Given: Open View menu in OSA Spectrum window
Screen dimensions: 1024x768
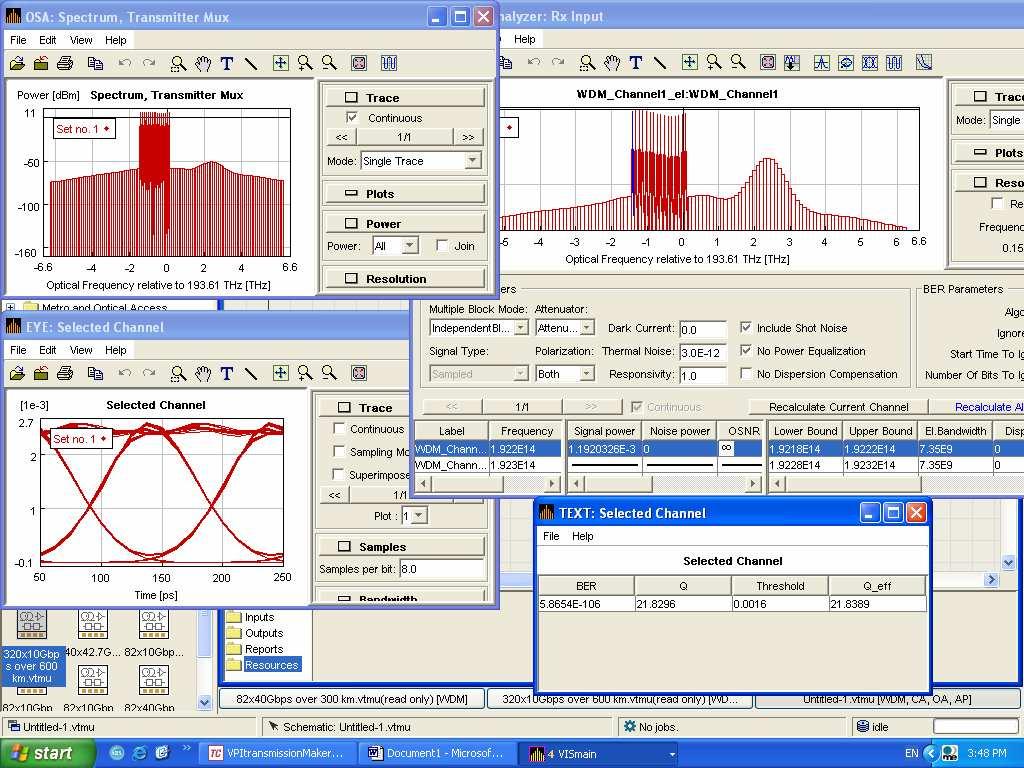Looking at the screenshot, I should [x=81, y=40].
